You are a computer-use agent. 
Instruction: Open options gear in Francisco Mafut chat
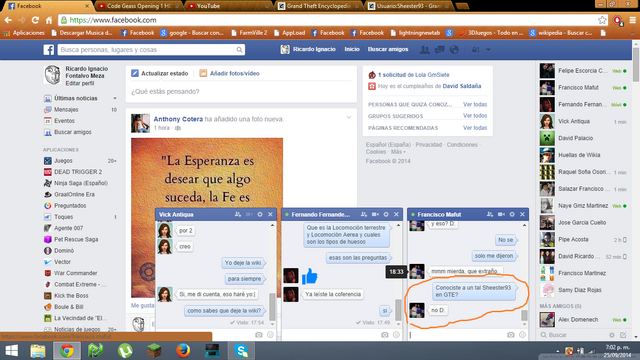(x=512, y=214)
